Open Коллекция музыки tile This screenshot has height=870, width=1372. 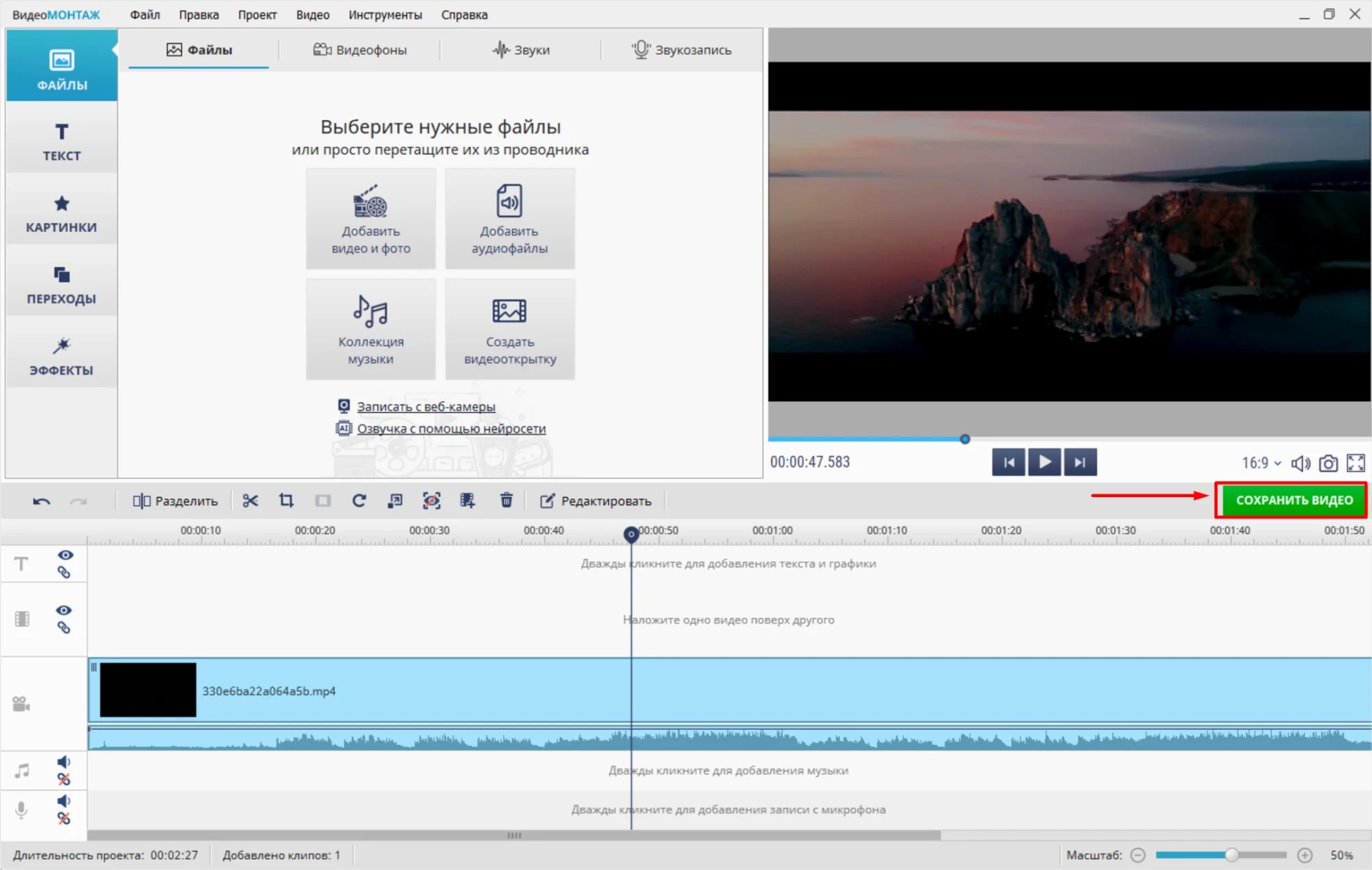[x=371, y=329]
